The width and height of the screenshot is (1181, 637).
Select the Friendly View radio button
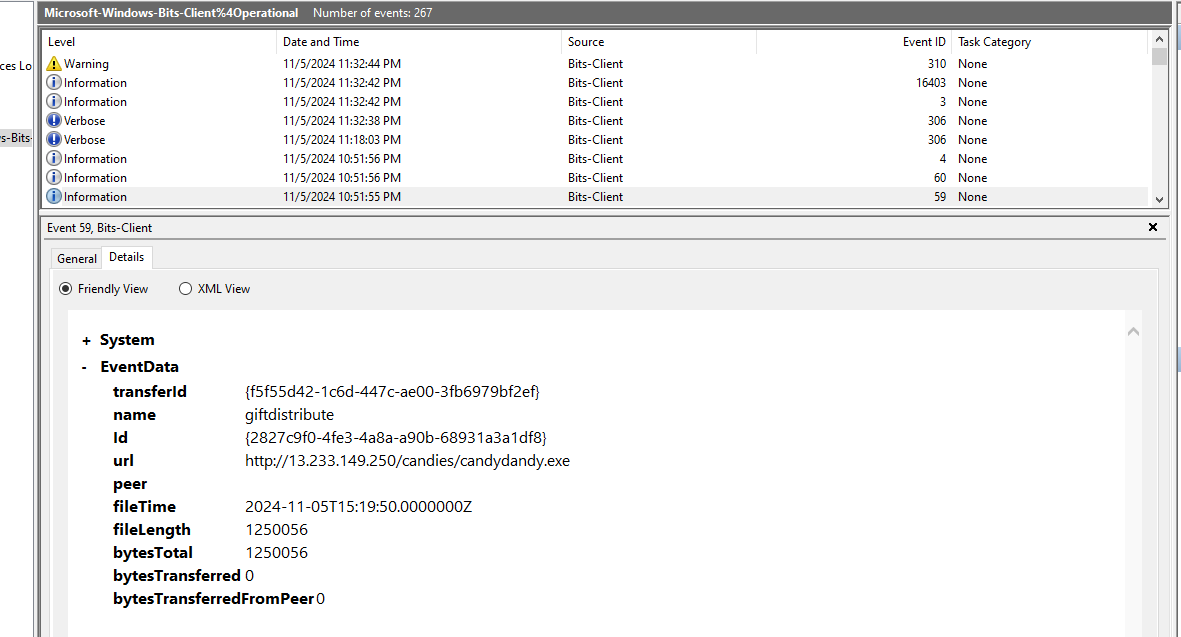66,289
